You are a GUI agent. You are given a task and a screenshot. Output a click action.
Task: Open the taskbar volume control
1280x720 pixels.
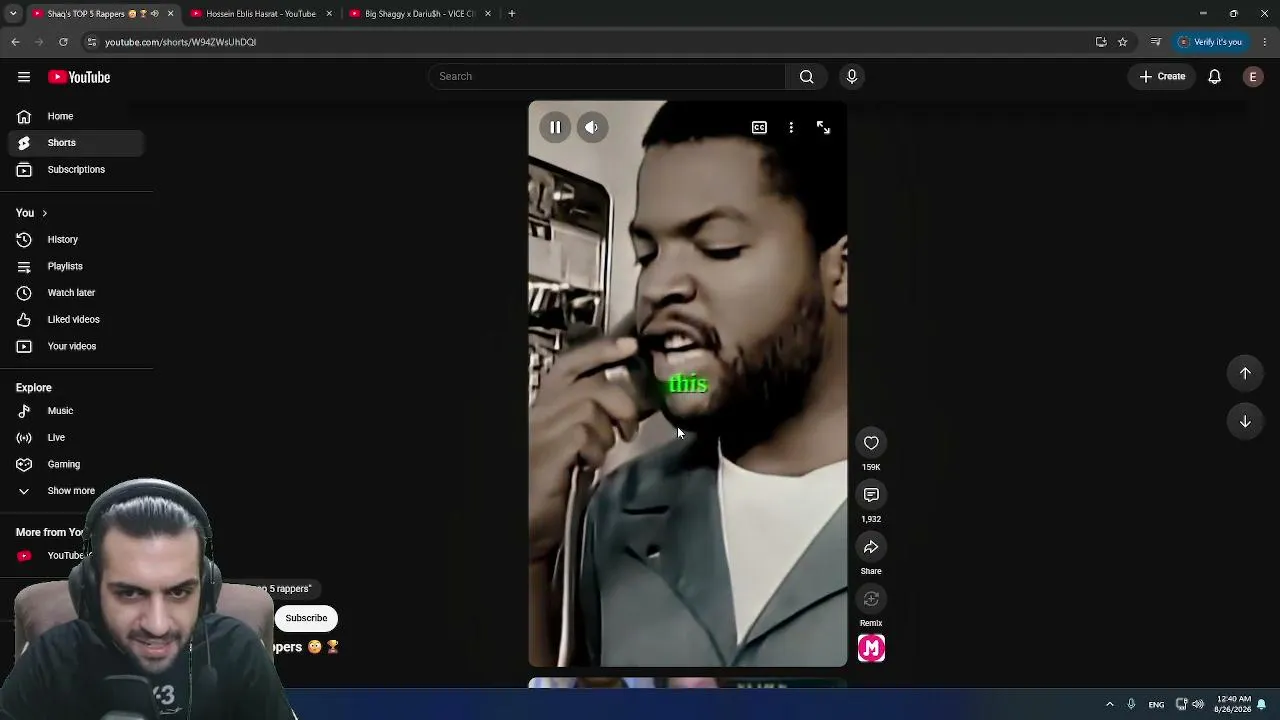1198,705
